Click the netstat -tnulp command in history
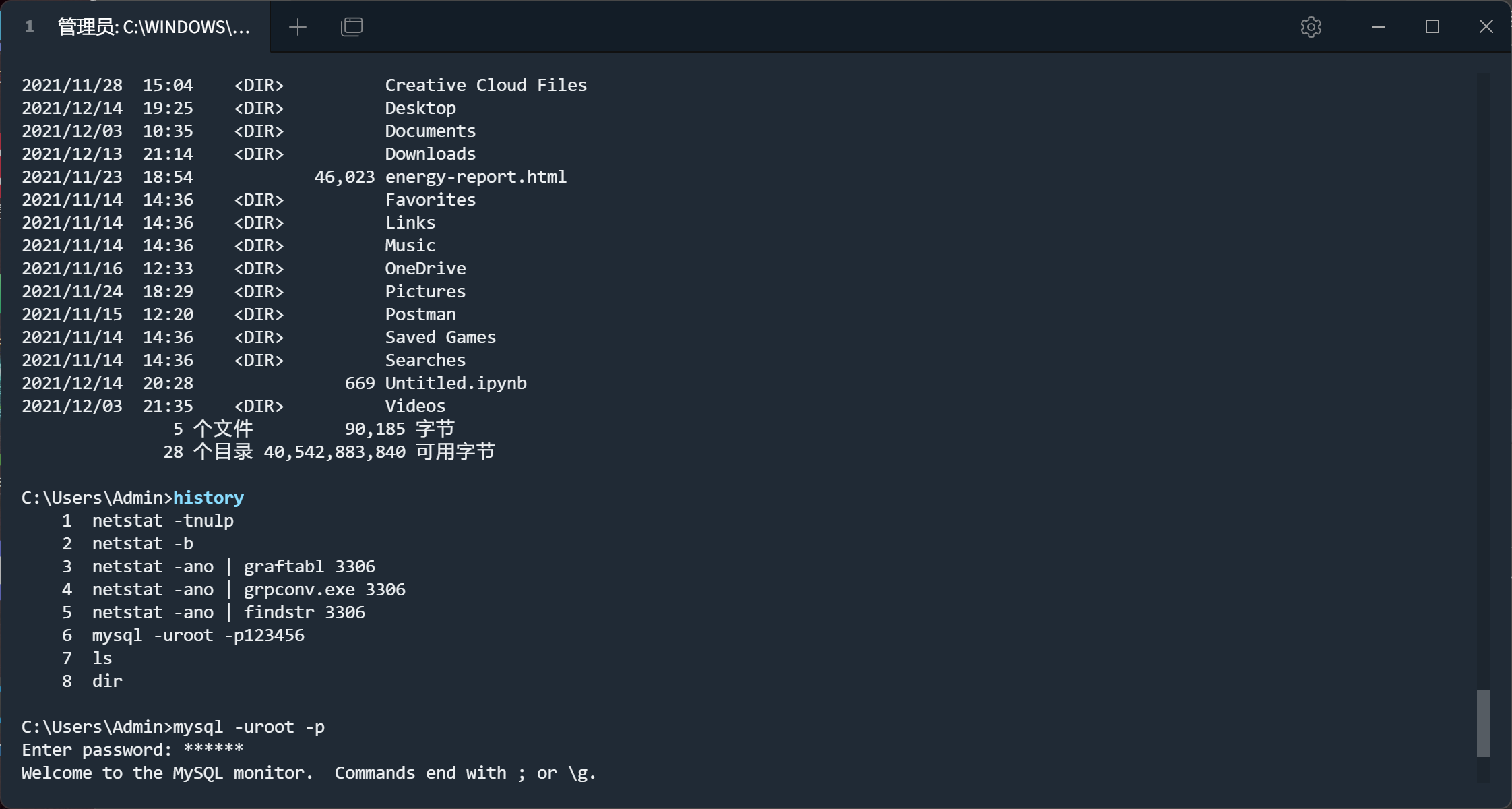The height and width of the screenshot is (809, 1512). [x=162, y=520]
